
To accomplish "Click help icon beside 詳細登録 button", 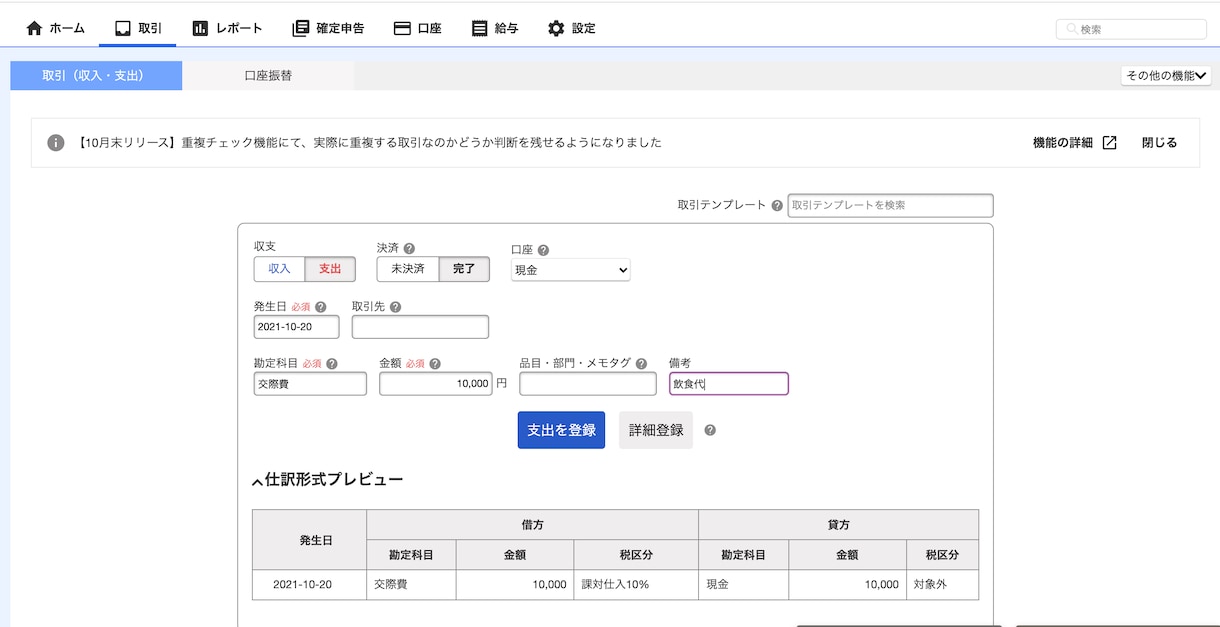I will click(710, 430).
